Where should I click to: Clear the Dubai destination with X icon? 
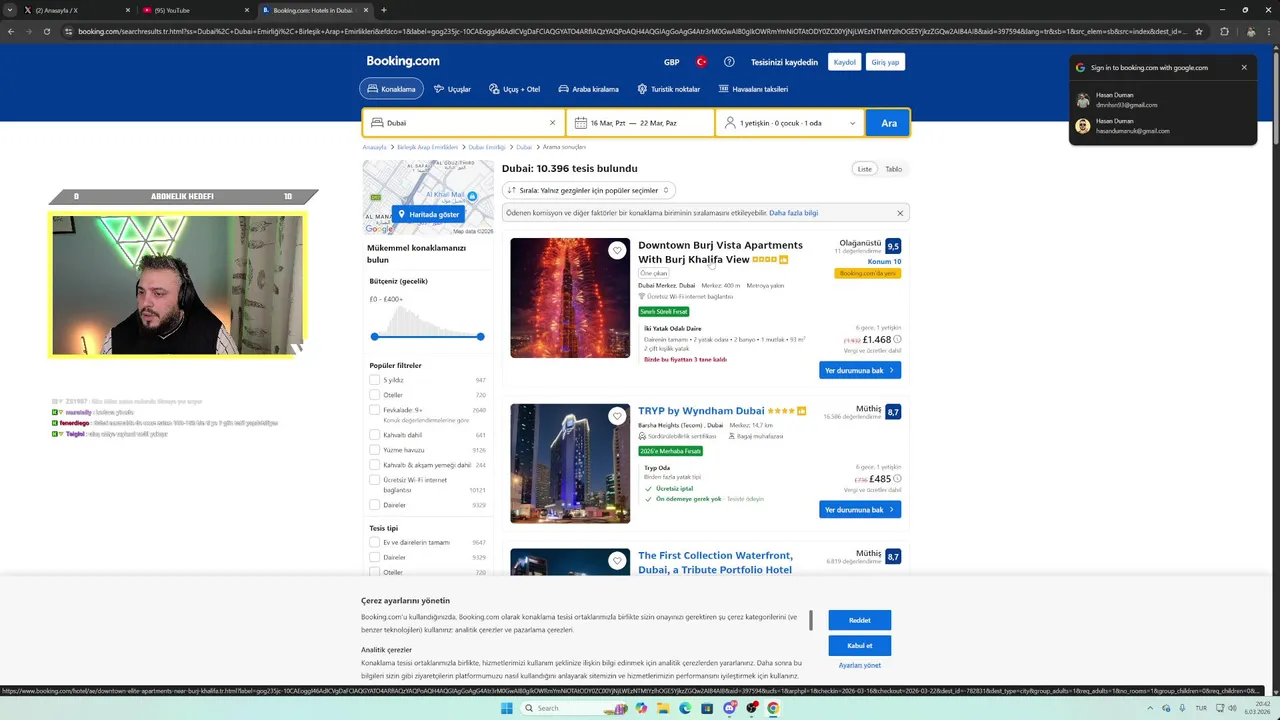point(552,123)
